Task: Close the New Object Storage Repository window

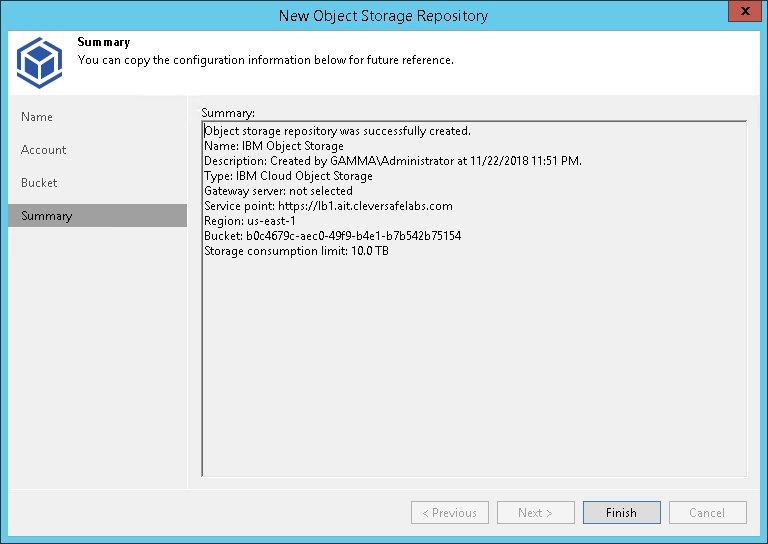Action: pyautogui.click(x=741, y=14)
